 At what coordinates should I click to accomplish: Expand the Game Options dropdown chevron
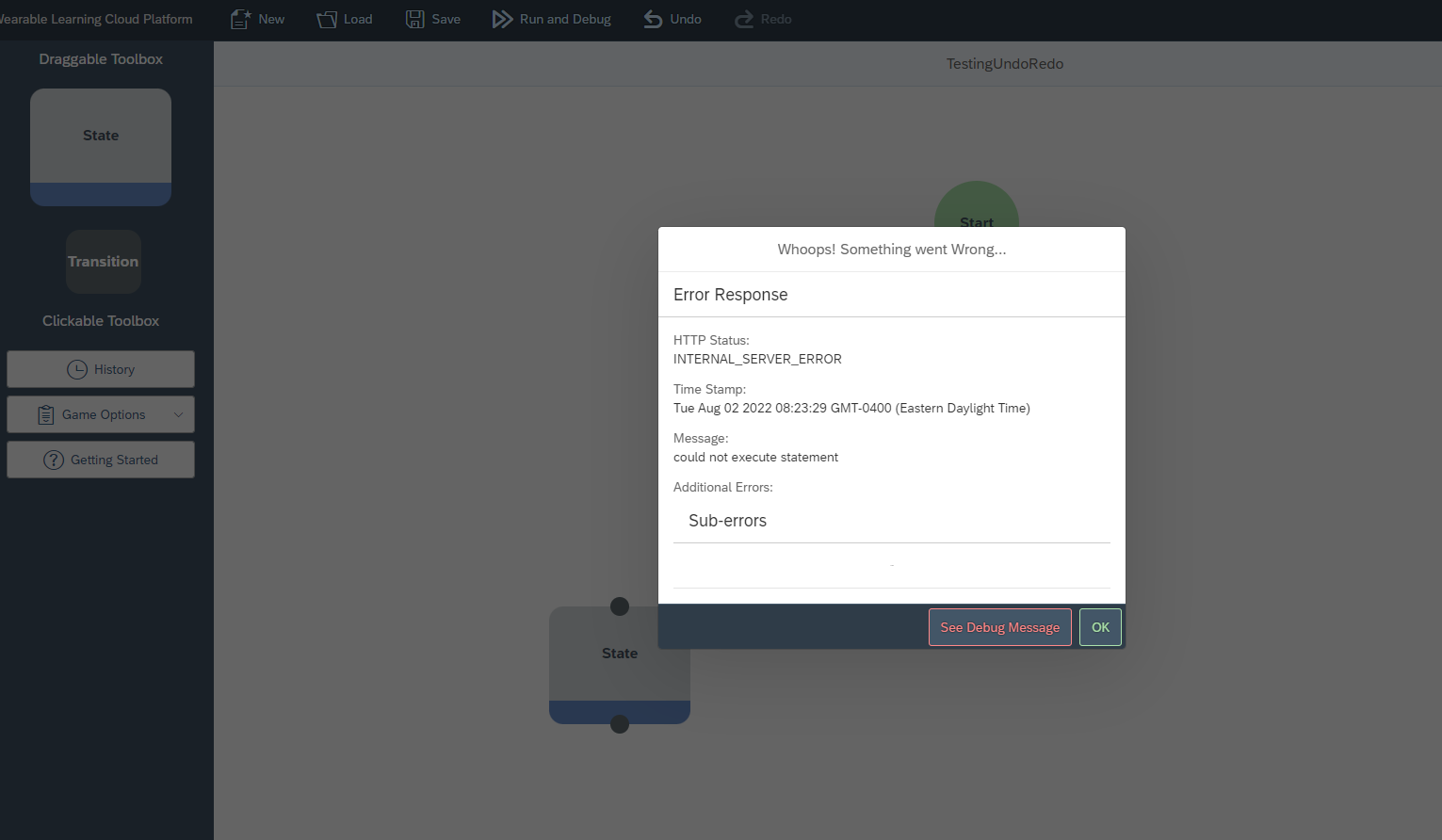(178, 414)
